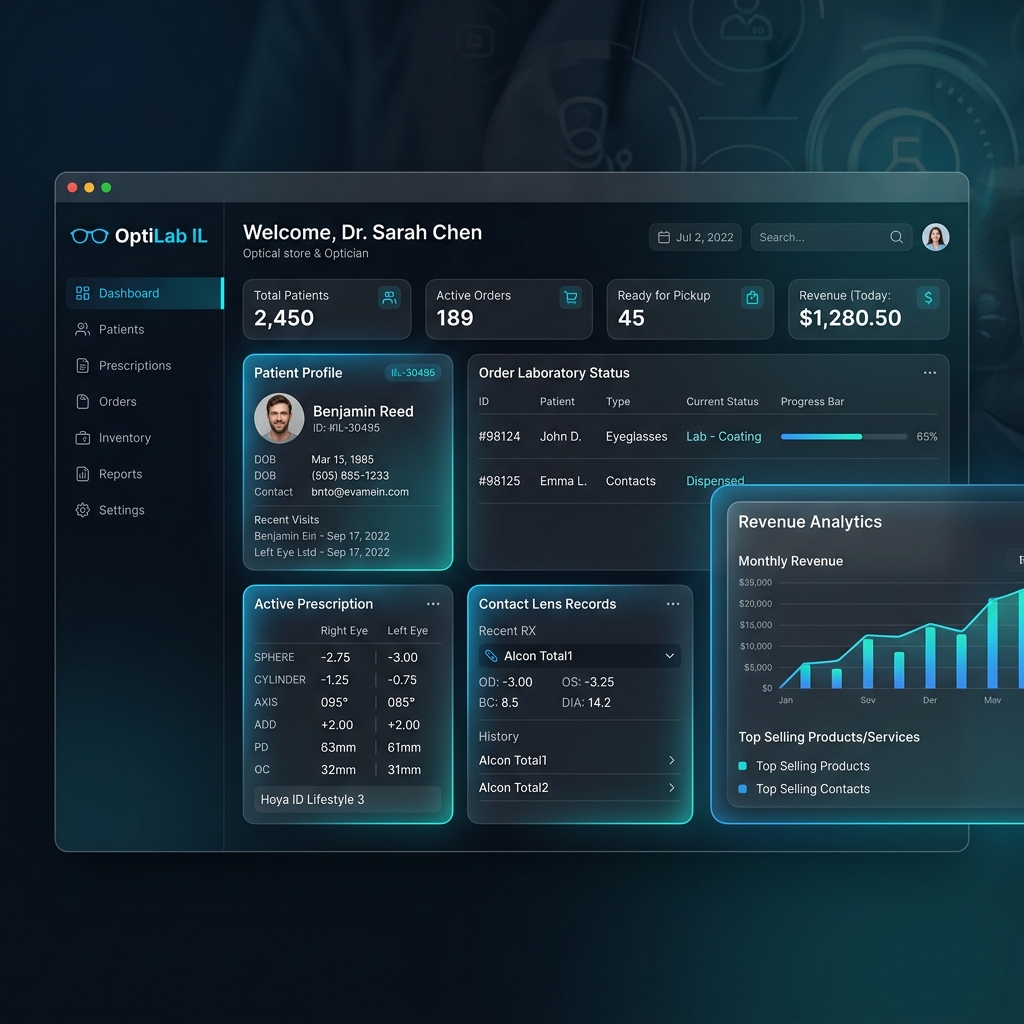
Task: Click the Active Orders cart icon
Action: pos(571,298)
